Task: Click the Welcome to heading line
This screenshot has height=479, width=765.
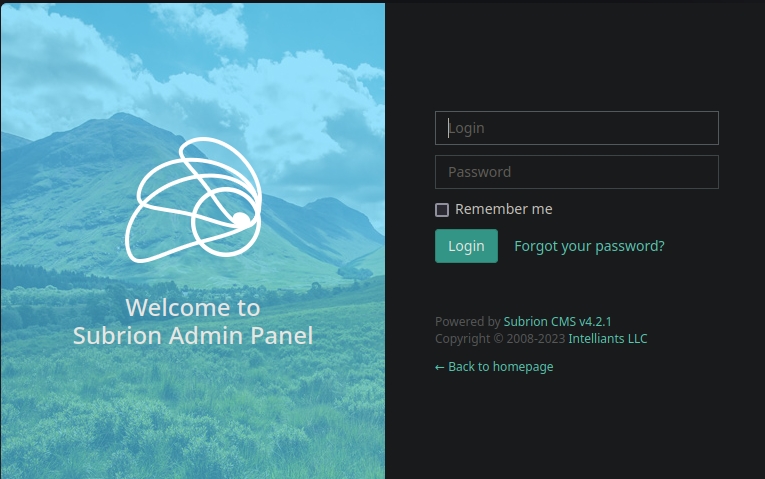Action: point(193,307)
